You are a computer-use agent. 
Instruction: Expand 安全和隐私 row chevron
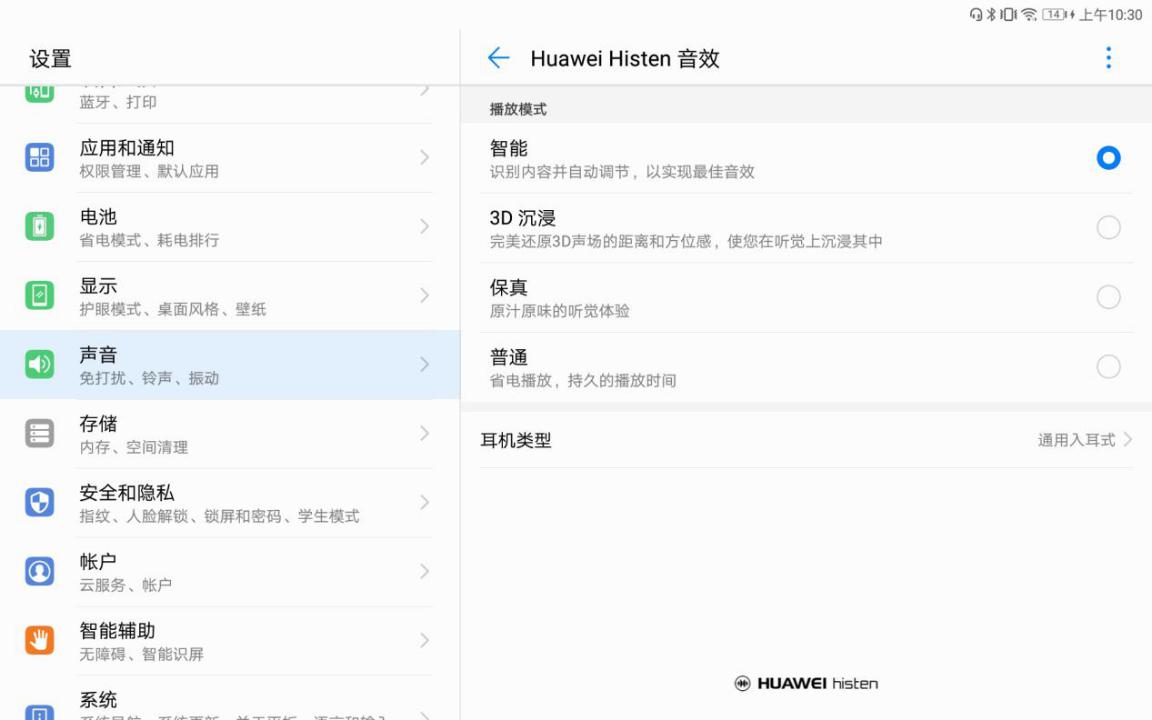pos(425,503)
